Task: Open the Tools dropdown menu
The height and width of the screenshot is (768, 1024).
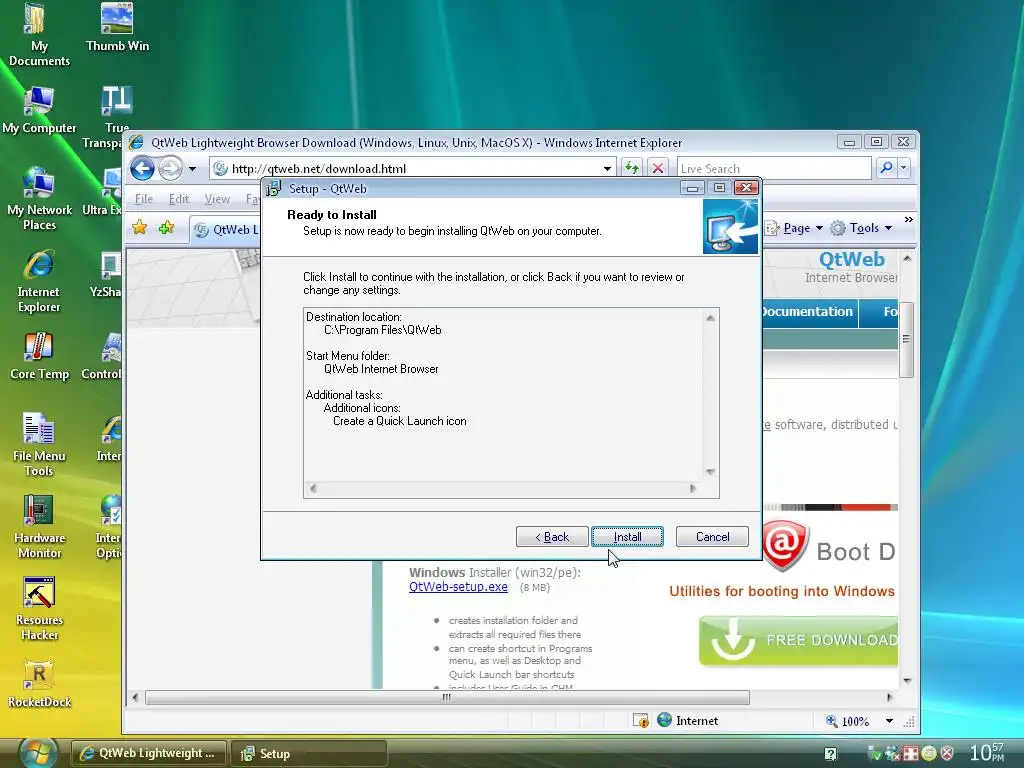Action: [x=861, y=228]
